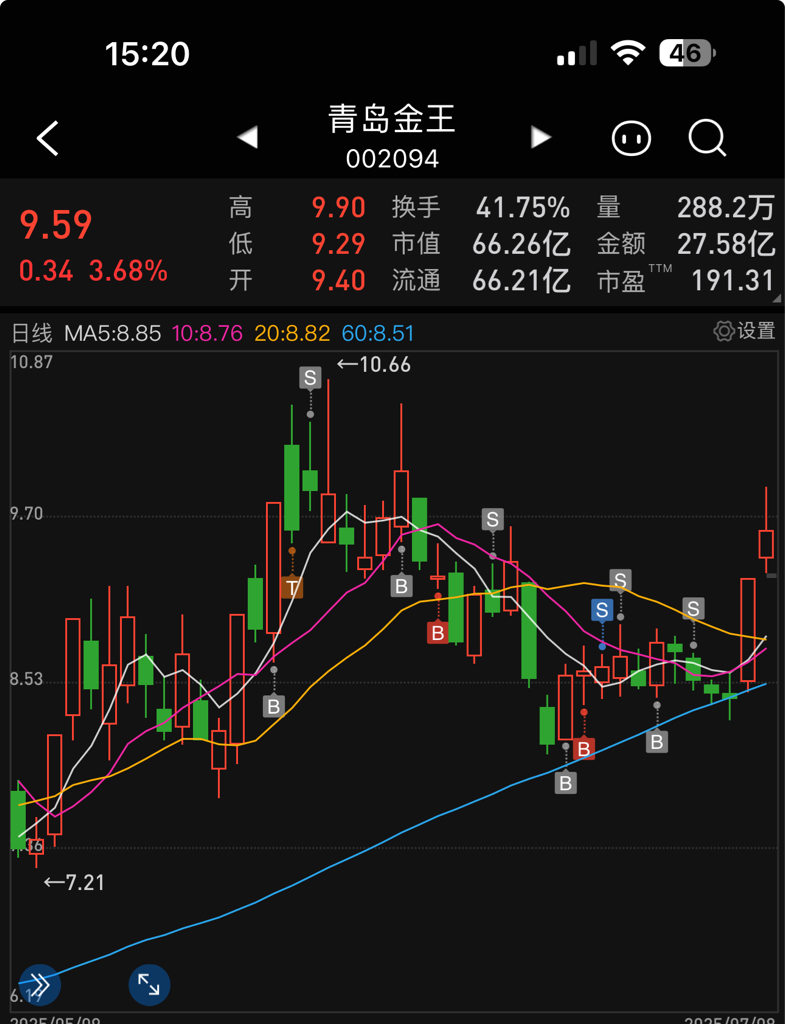Tap the 7.21 low price annotation

74,882
